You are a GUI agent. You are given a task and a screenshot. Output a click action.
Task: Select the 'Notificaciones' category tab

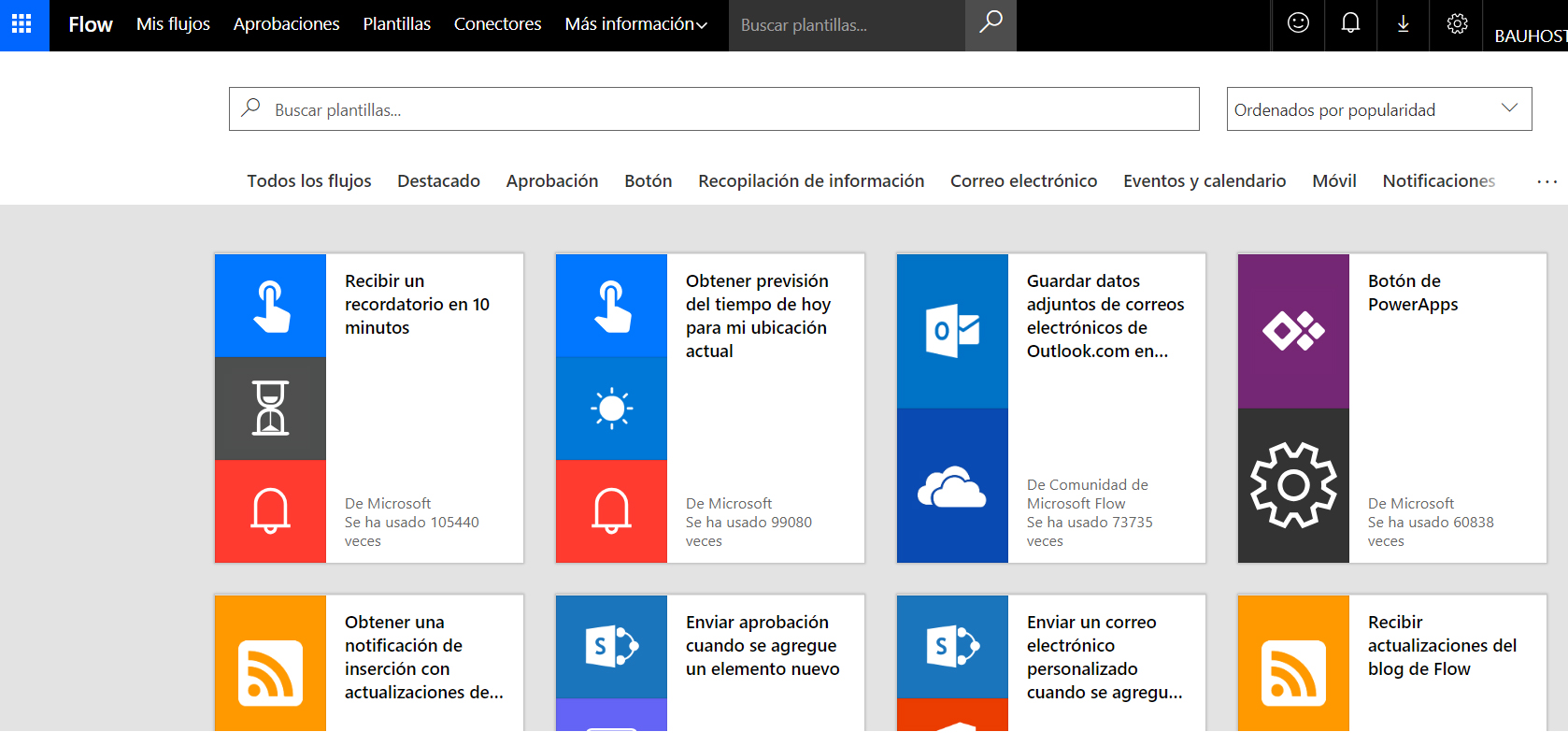1439,181
